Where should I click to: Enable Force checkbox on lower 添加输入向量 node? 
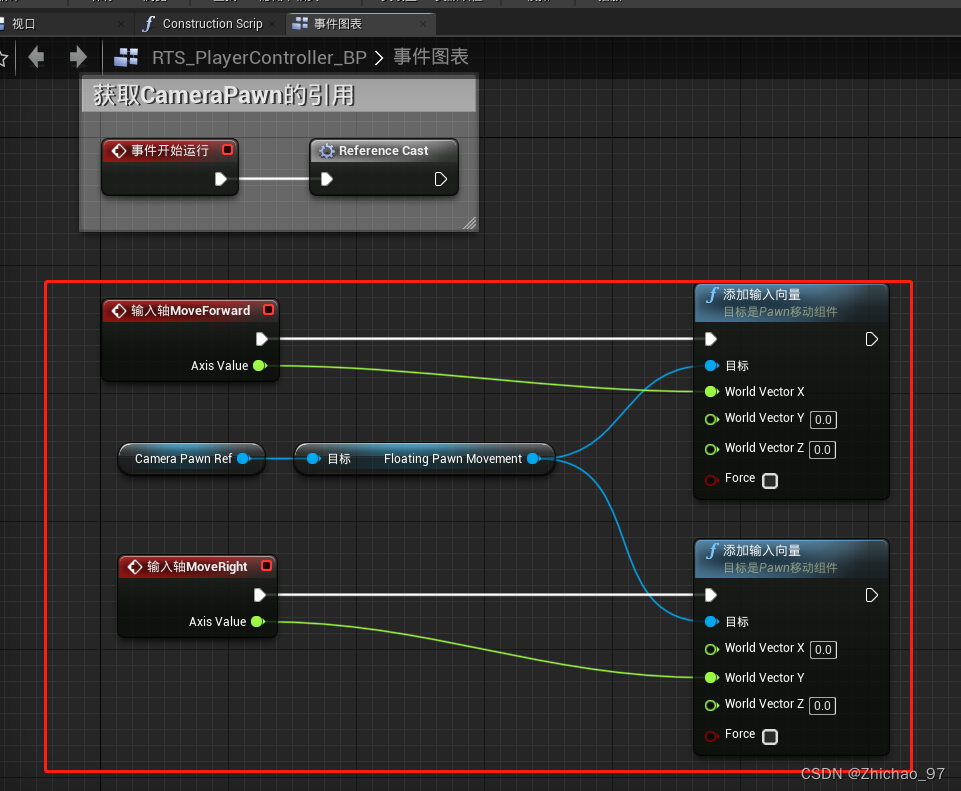tap(769, 736)
